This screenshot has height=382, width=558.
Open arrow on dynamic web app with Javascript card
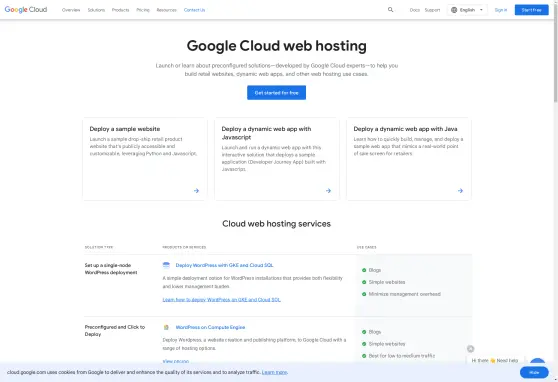[328, 191]
